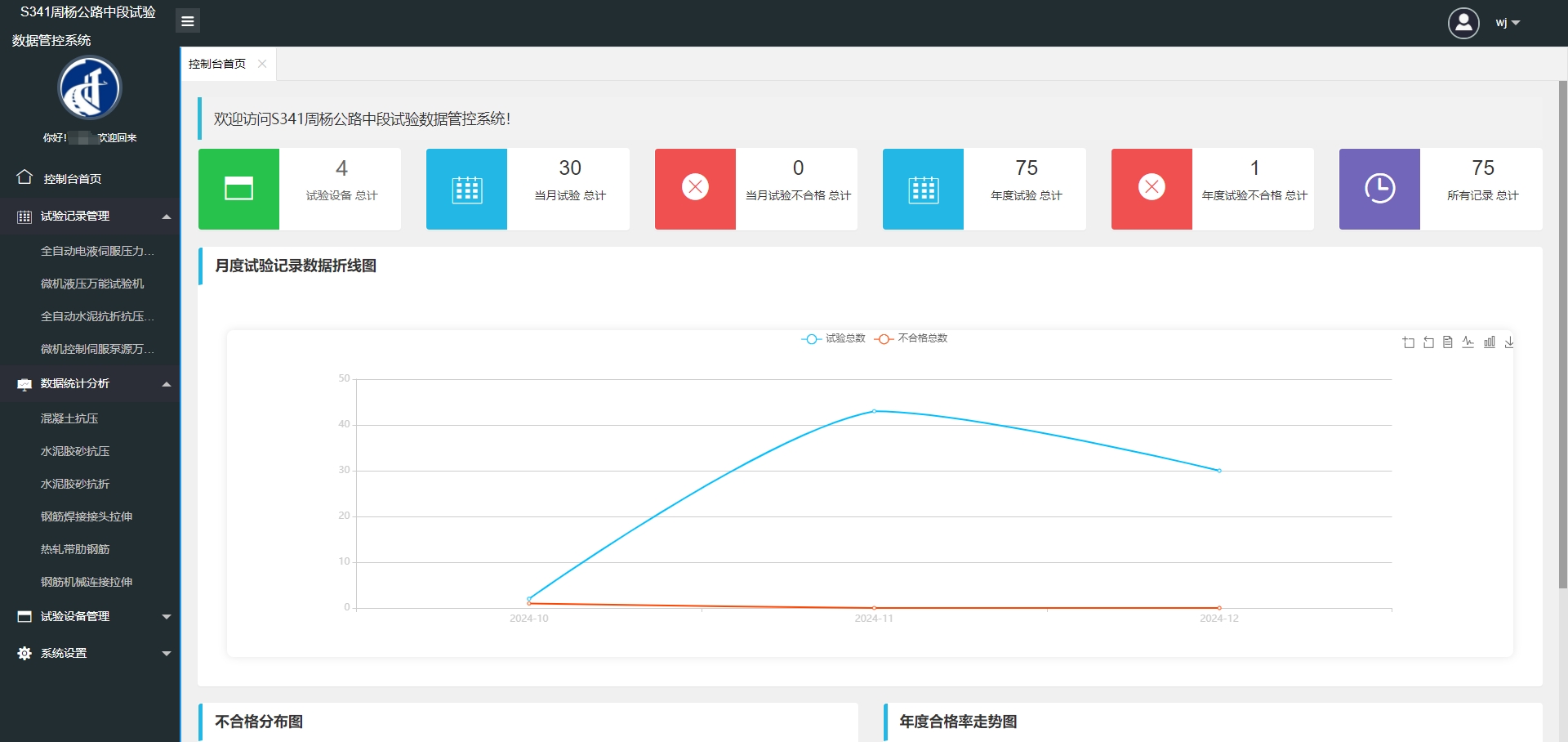Open 钢筋焊接接头拉伸 statistics page
This screenshot has height=742, width=1568.
[x=87, y=516]
